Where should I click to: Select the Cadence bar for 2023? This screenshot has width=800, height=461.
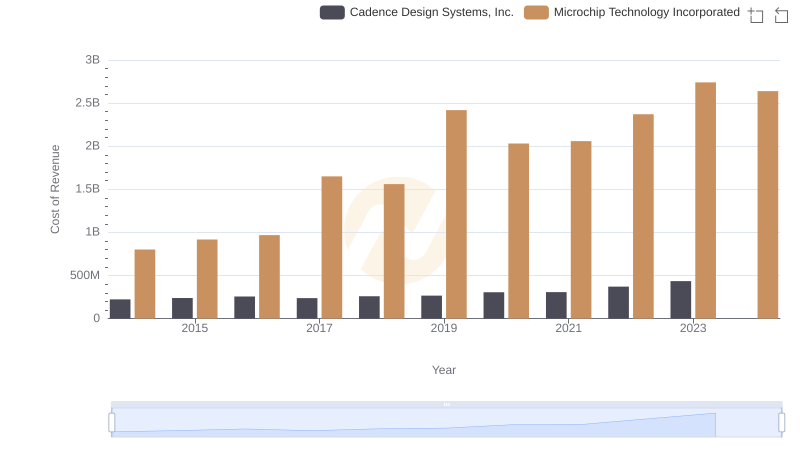(680, 300)
